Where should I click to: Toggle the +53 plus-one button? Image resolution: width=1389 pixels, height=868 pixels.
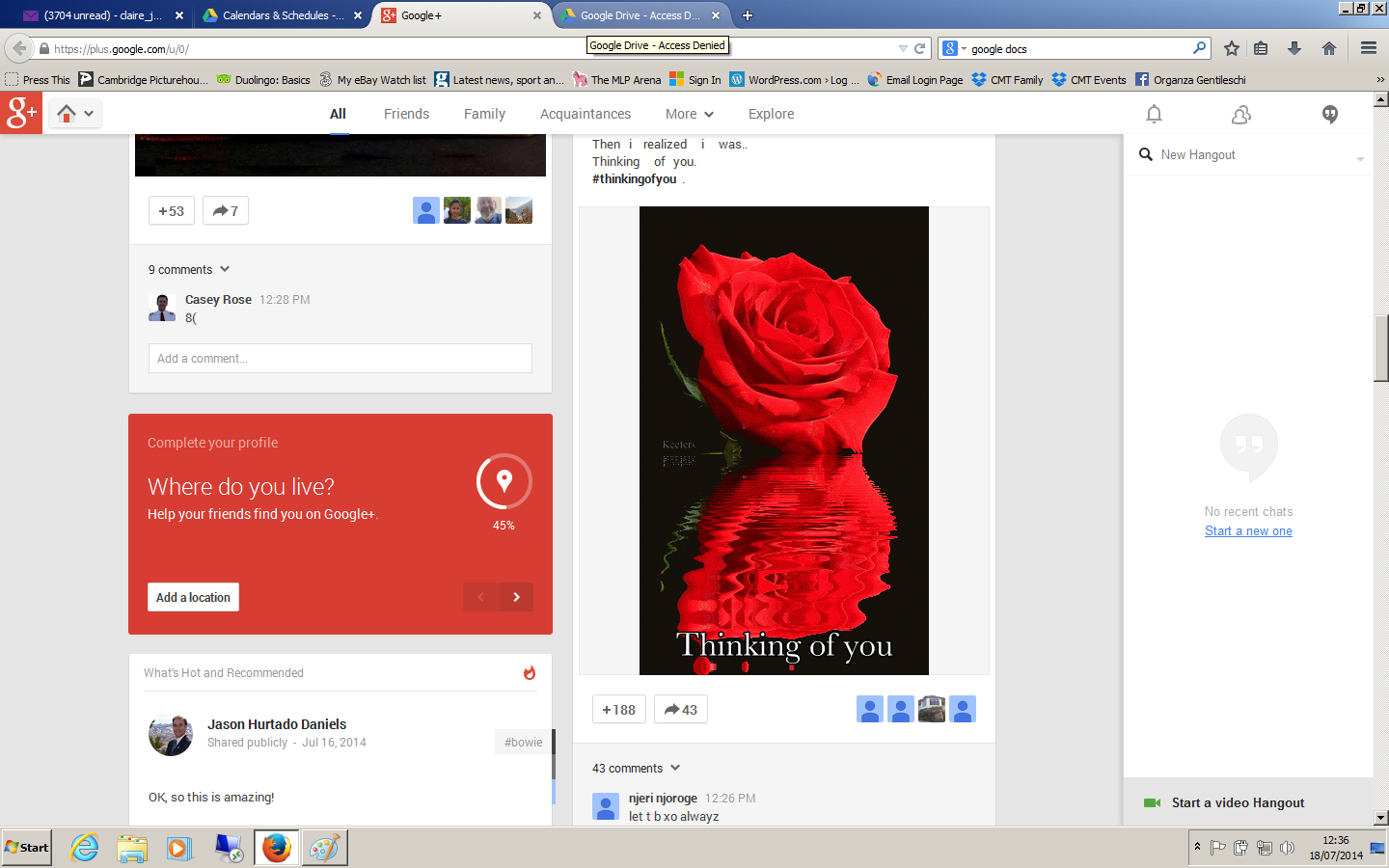tap(172, 211)
